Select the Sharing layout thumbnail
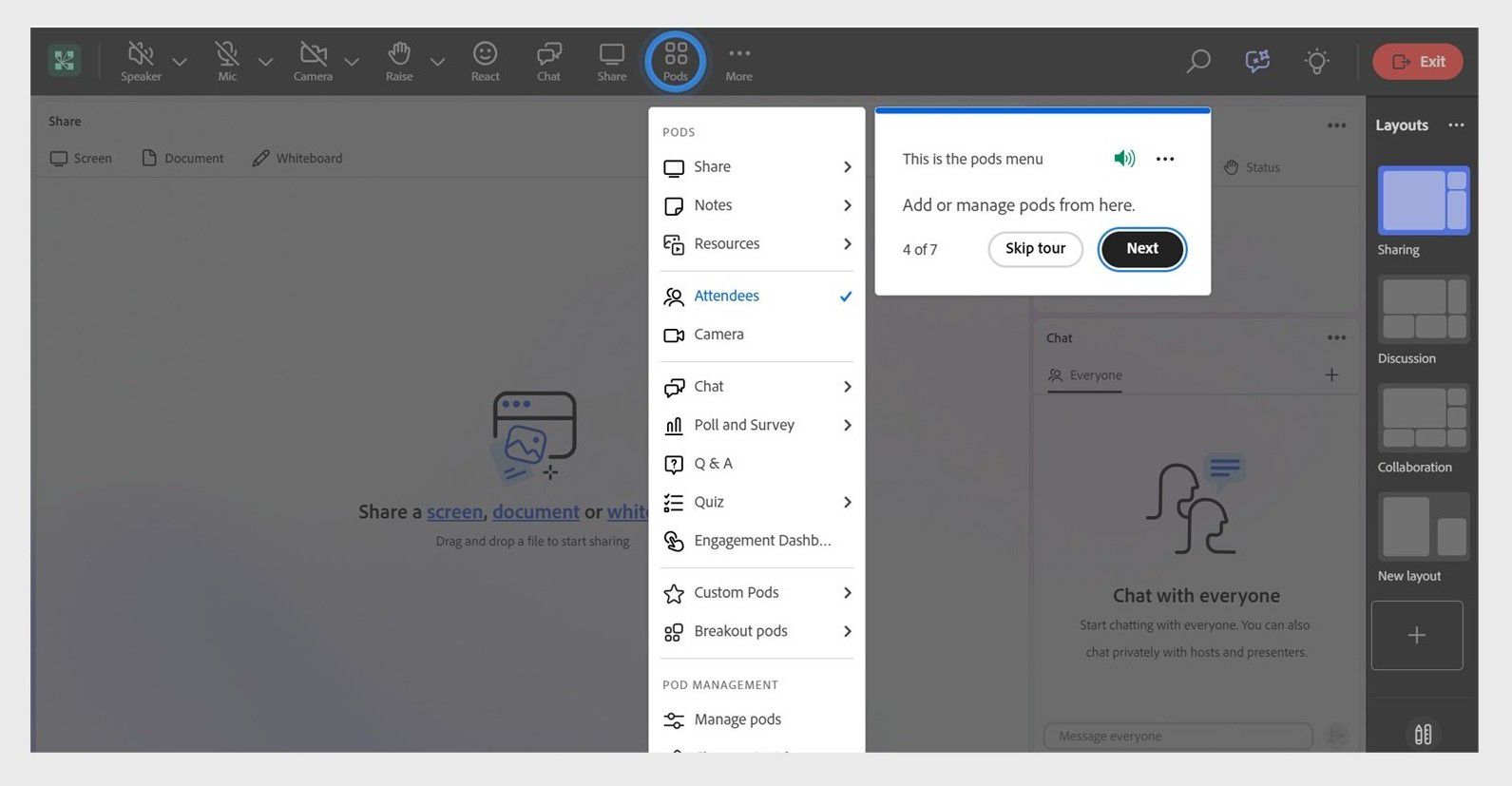The height and width of the screenshot is (786, 1512). point(1424,201)
